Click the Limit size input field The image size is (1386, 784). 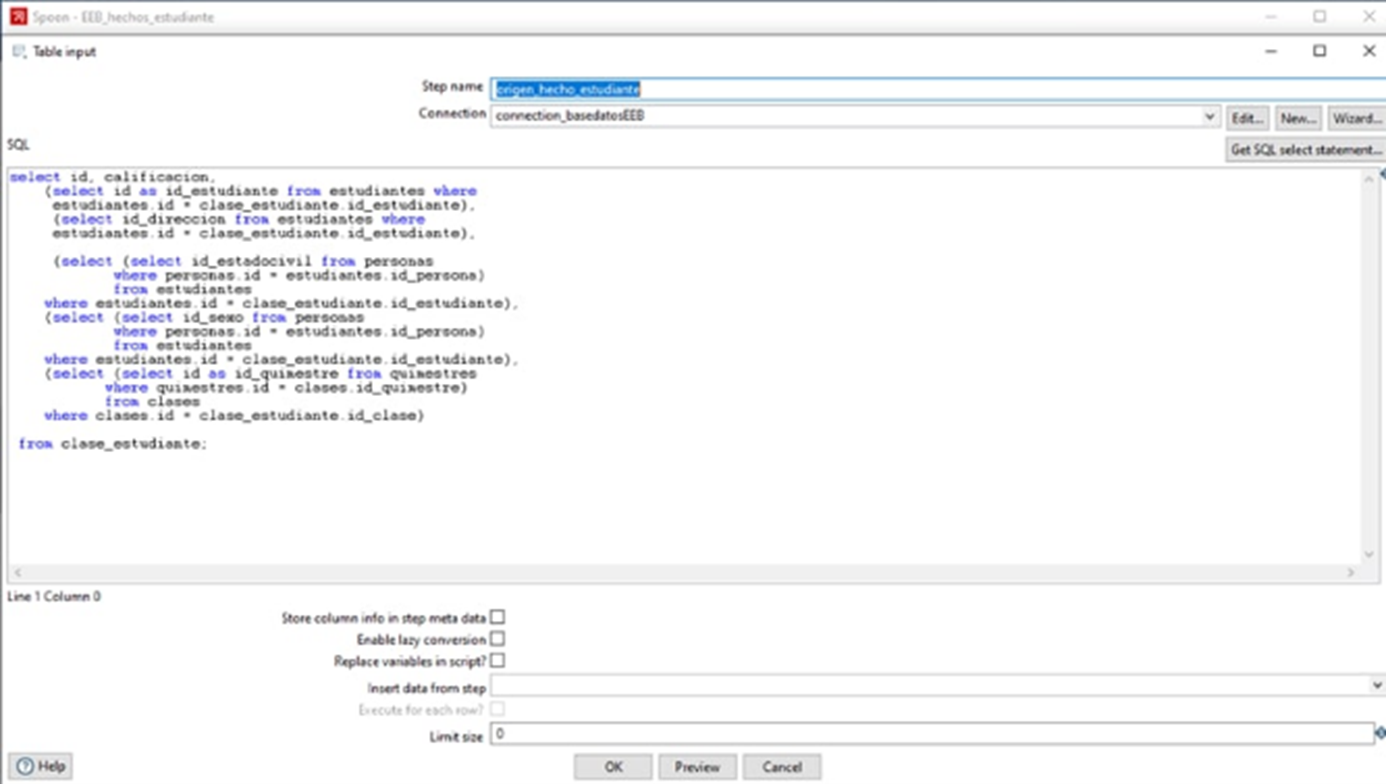[x=932, y=733]
